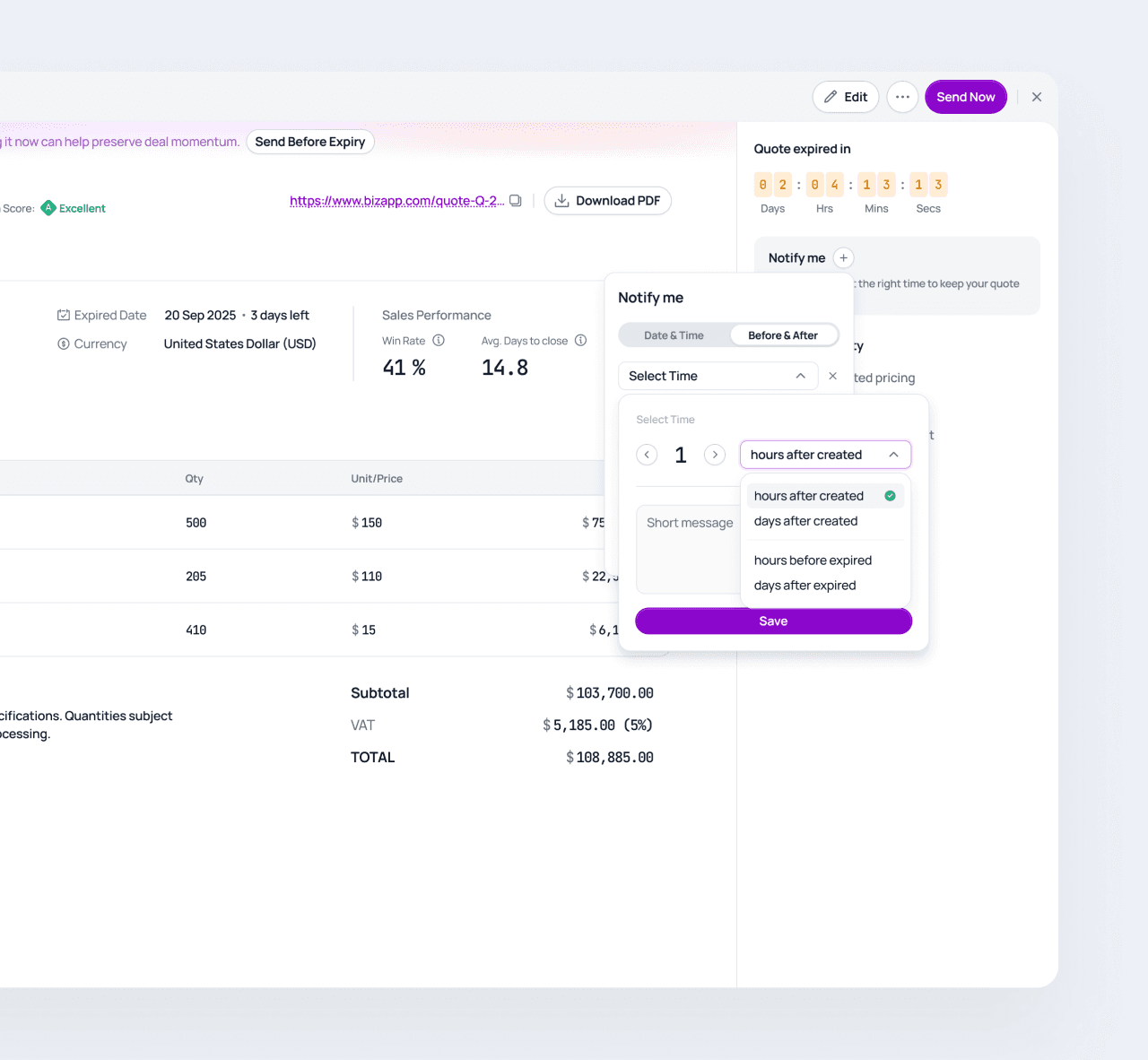Click the 20 Sep 2025 expiry date
Screen dimensions: 1148x1060
(200, 316)
